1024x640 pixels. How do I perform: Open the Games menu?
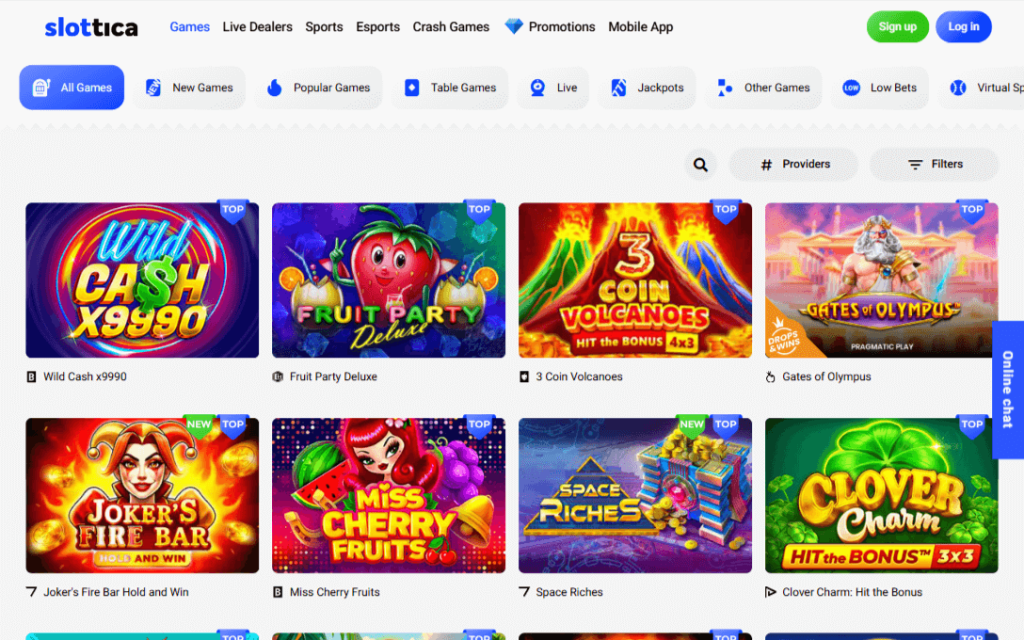pos(189,27)
